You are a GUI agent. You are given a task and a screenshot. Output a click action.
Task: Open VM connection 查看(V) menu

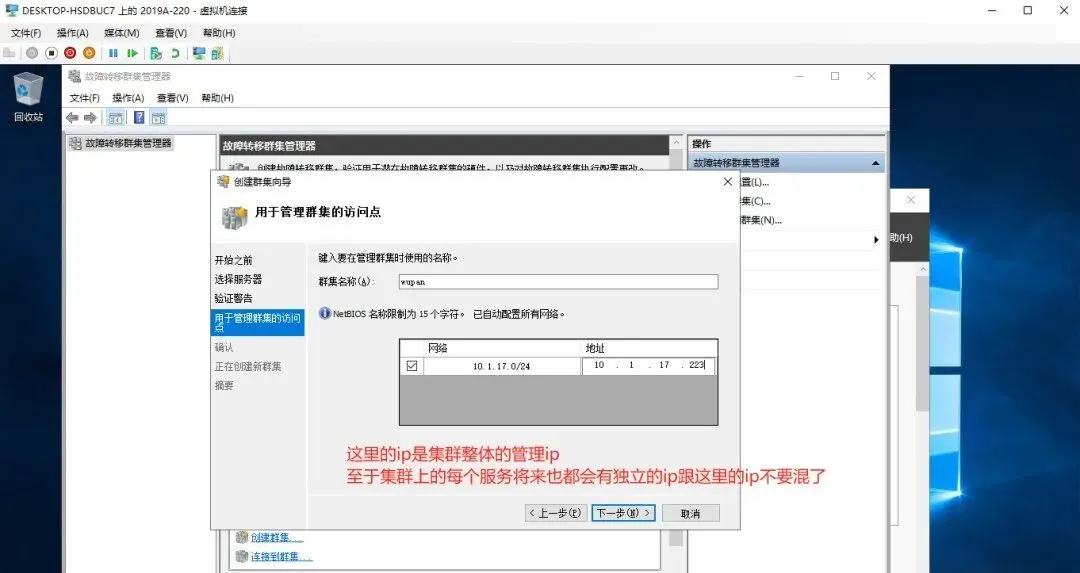171,33
